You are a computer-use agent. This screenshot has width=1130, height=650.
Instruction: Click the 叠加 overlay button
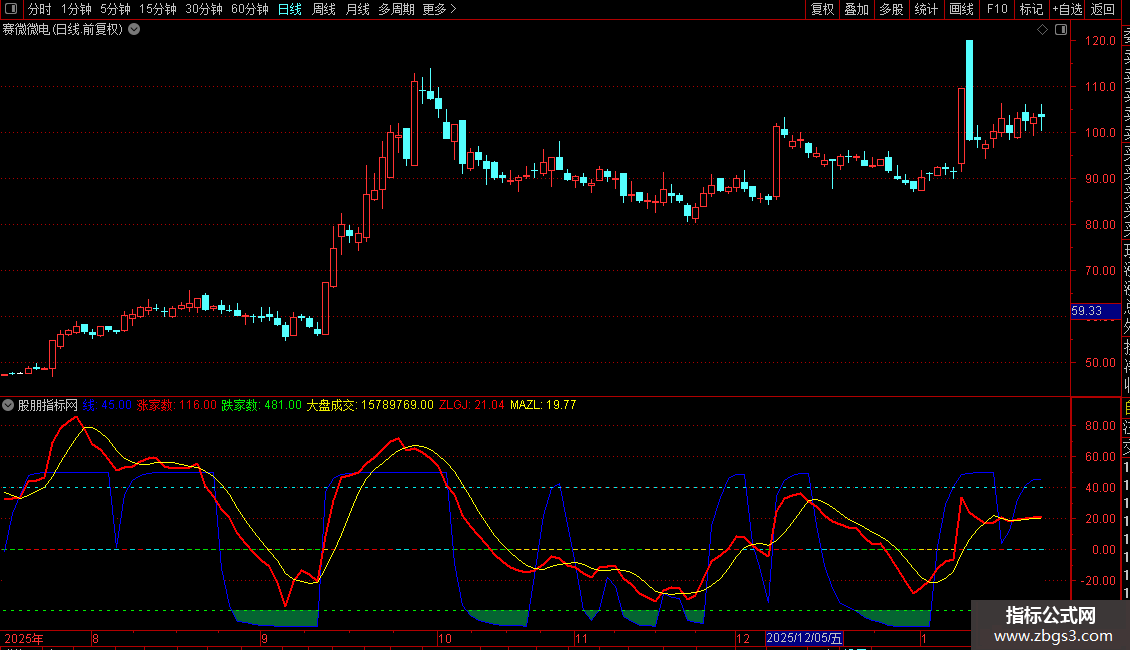pyautogui.click(x=856, y=9)
